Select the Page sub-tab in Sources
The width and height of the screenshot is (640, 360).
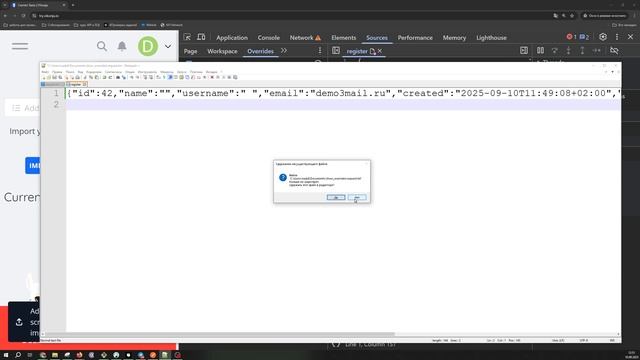pyautogui.click(x=190, y=51)
